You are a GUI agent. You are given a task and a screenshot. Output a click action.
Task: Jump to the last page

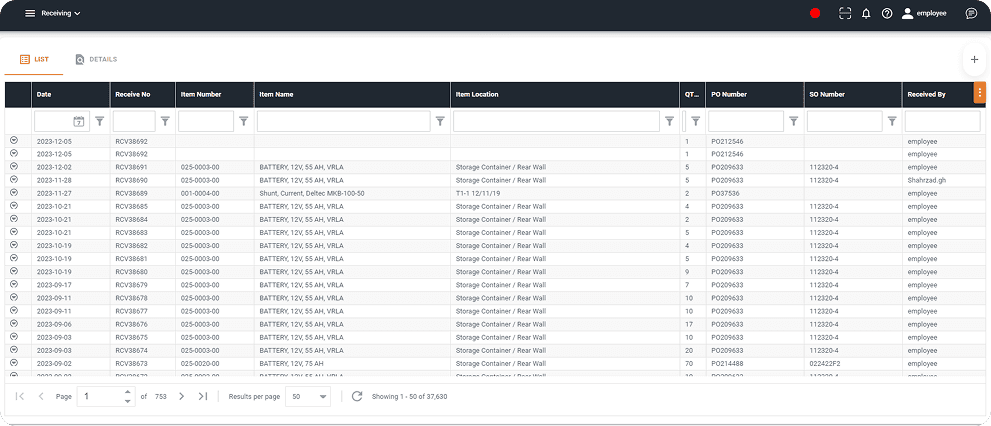pyautogui.click(x=203, y=396)
